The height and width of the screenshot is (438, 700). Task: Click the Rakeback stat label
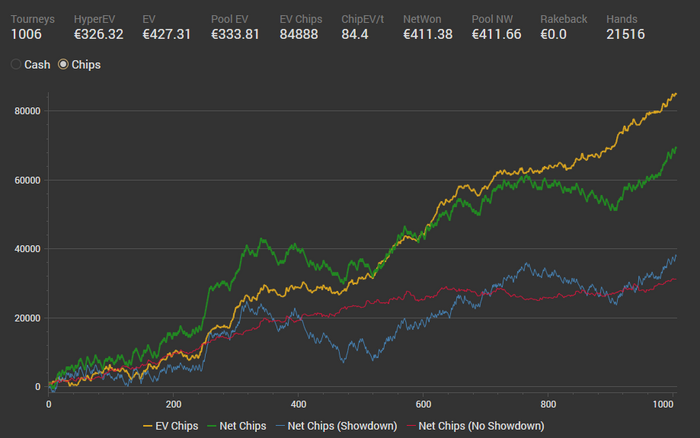564,19
